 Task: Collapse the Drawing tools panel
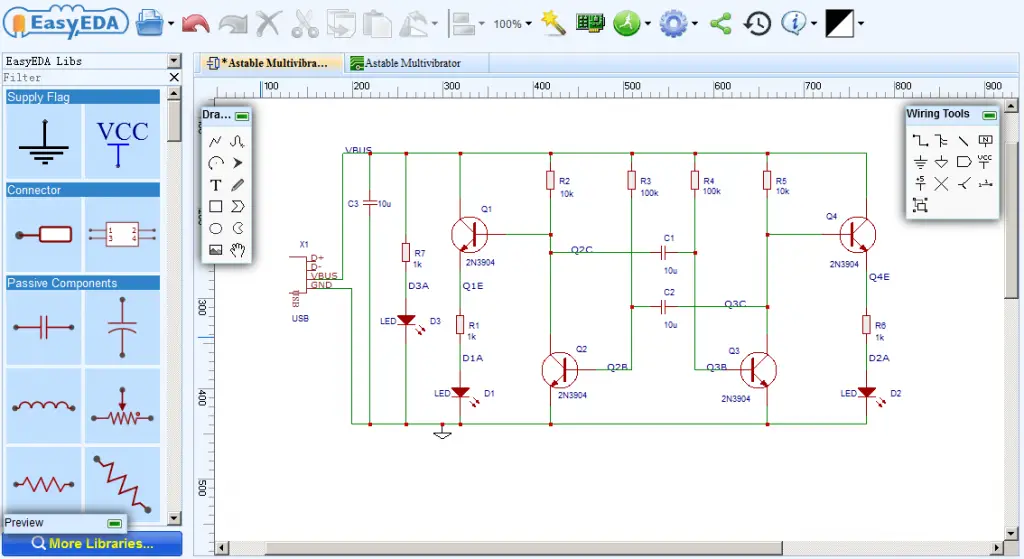(x=242, y=116)
